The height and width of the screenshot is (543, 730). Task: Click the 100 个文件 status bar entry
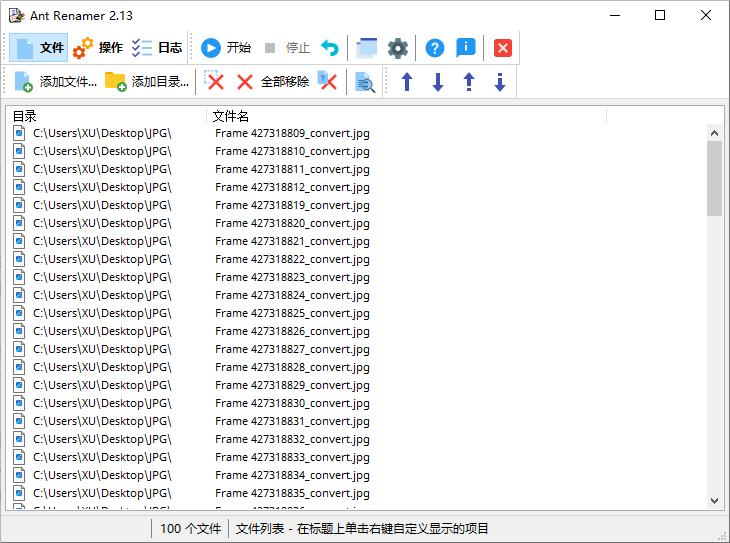pos(190,529)
